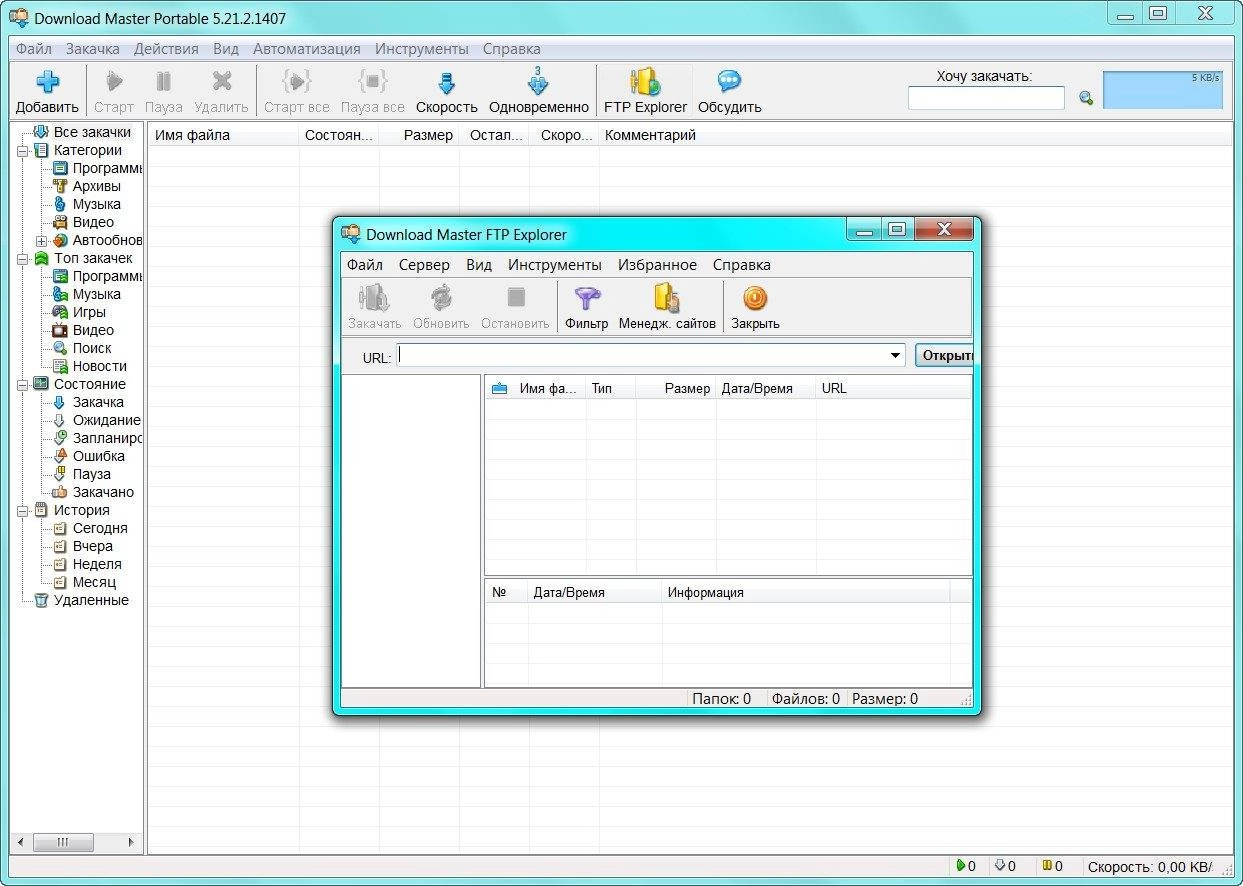
Task: Open Справка menu in FTP Explorer
Action: point(741,265)
